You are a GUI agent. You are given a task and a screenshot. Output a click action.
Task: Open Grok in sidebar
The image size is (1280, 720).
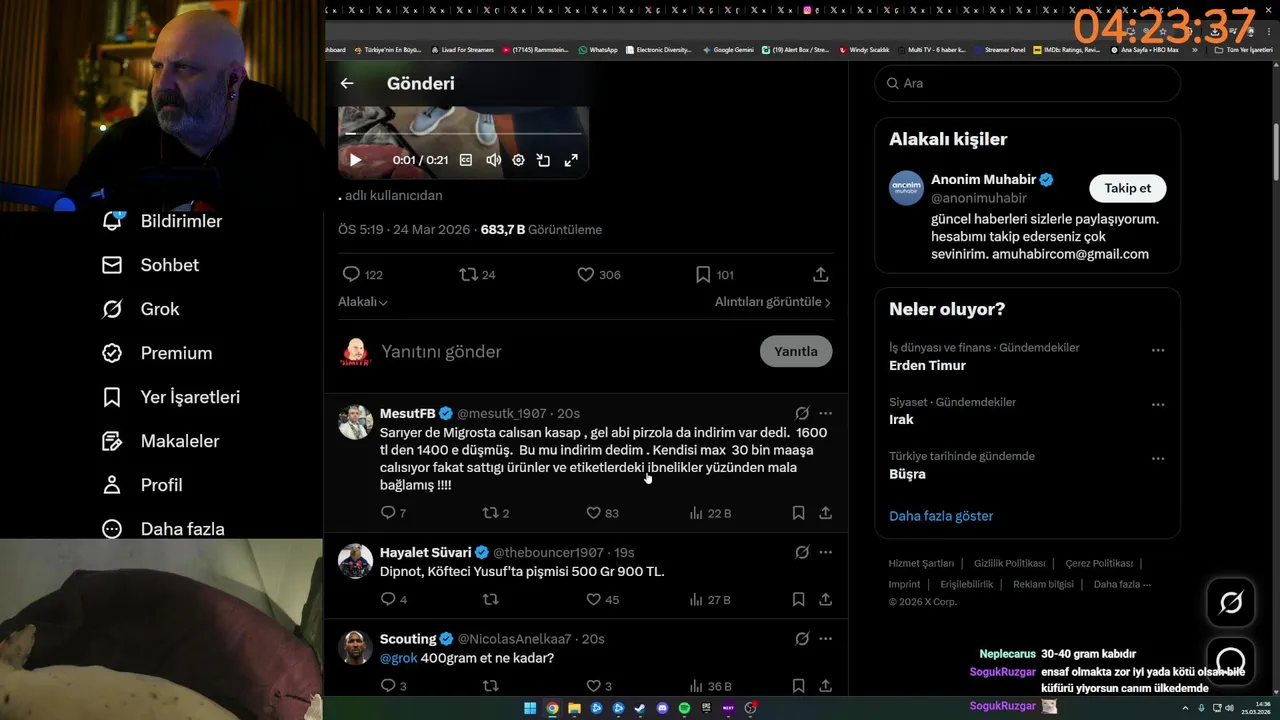pos(140,309)
